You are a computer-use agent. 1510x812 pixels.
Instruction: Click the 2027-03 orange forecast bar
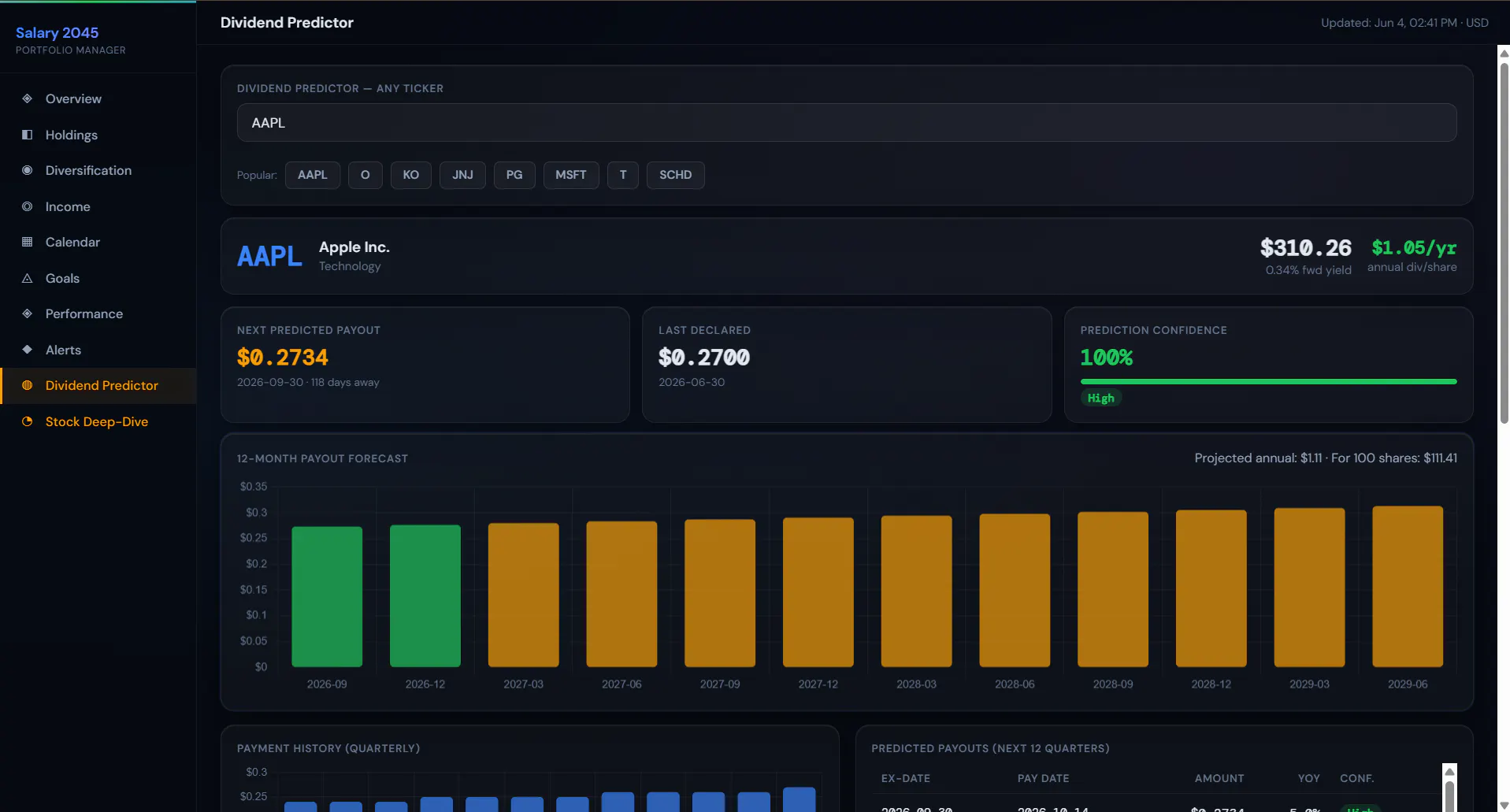pyautogui.click(x=524, y=595)
